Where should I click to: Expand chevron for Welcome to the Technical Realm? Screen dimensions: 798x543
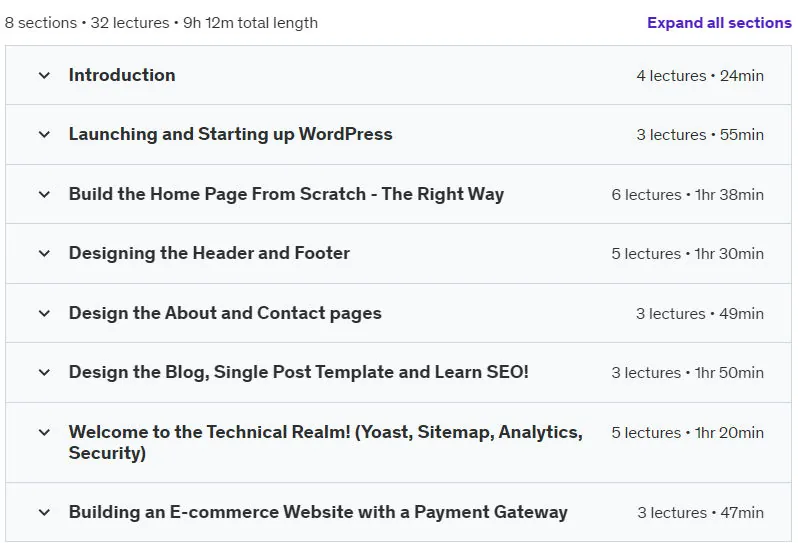click(x=44, y=433)
